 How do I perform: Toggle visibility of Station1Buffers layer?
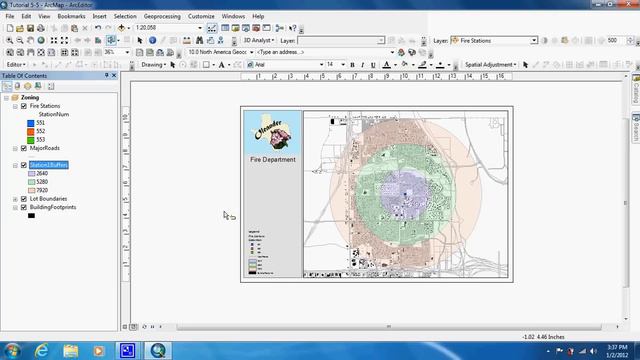point(24,165)
